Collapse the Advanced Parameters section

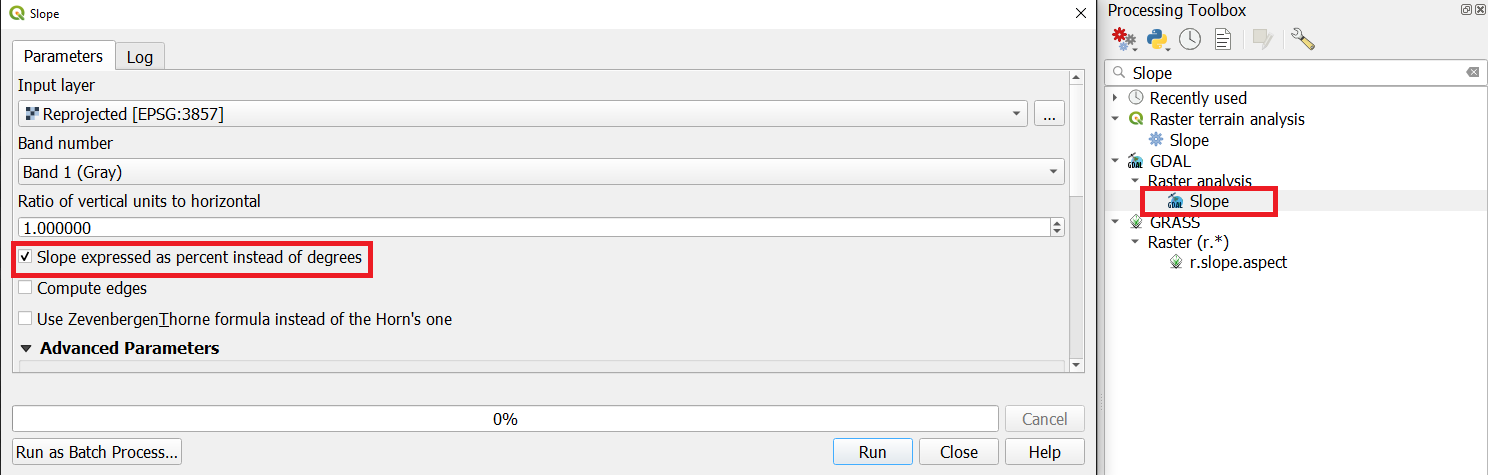pos(27,349)
